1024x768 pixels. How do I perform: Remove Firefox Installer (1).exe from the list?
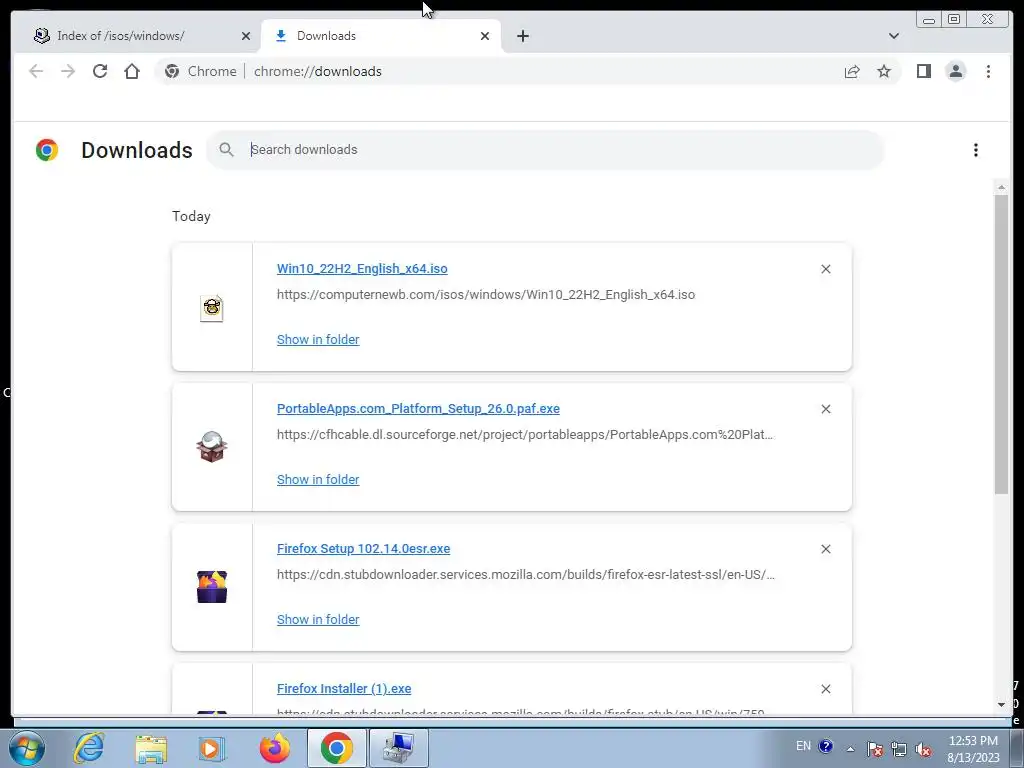[825, 689]
